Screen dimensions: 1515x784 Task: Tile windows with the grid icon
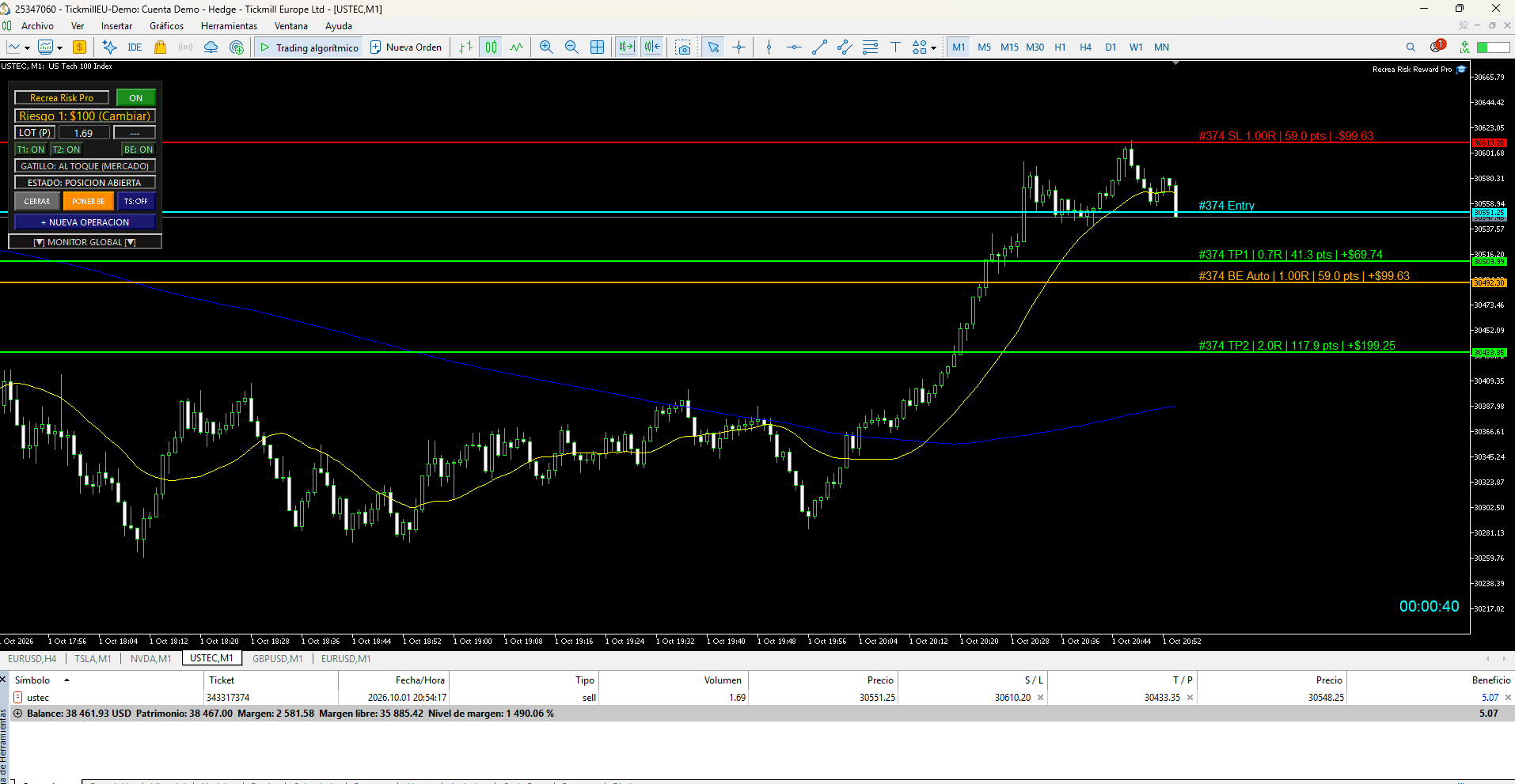click(x=598, y=47)
